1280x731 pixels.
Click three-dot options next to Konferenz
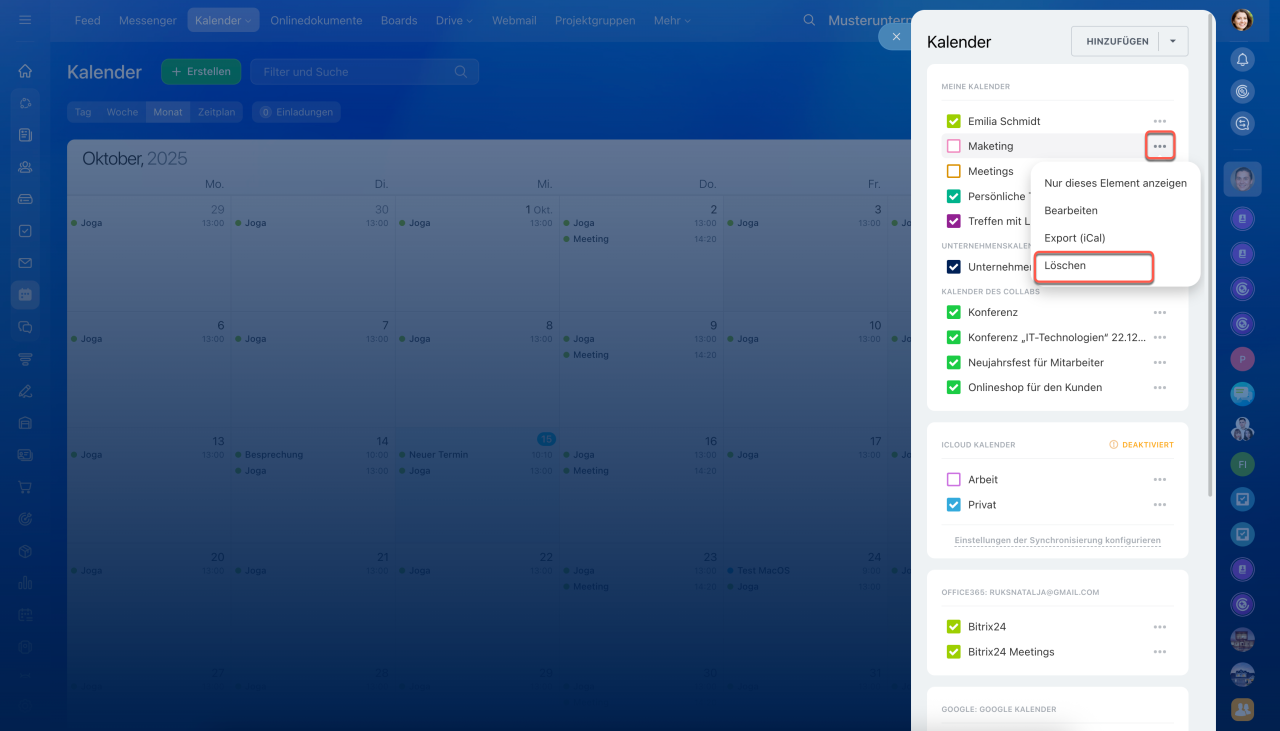1159,313
